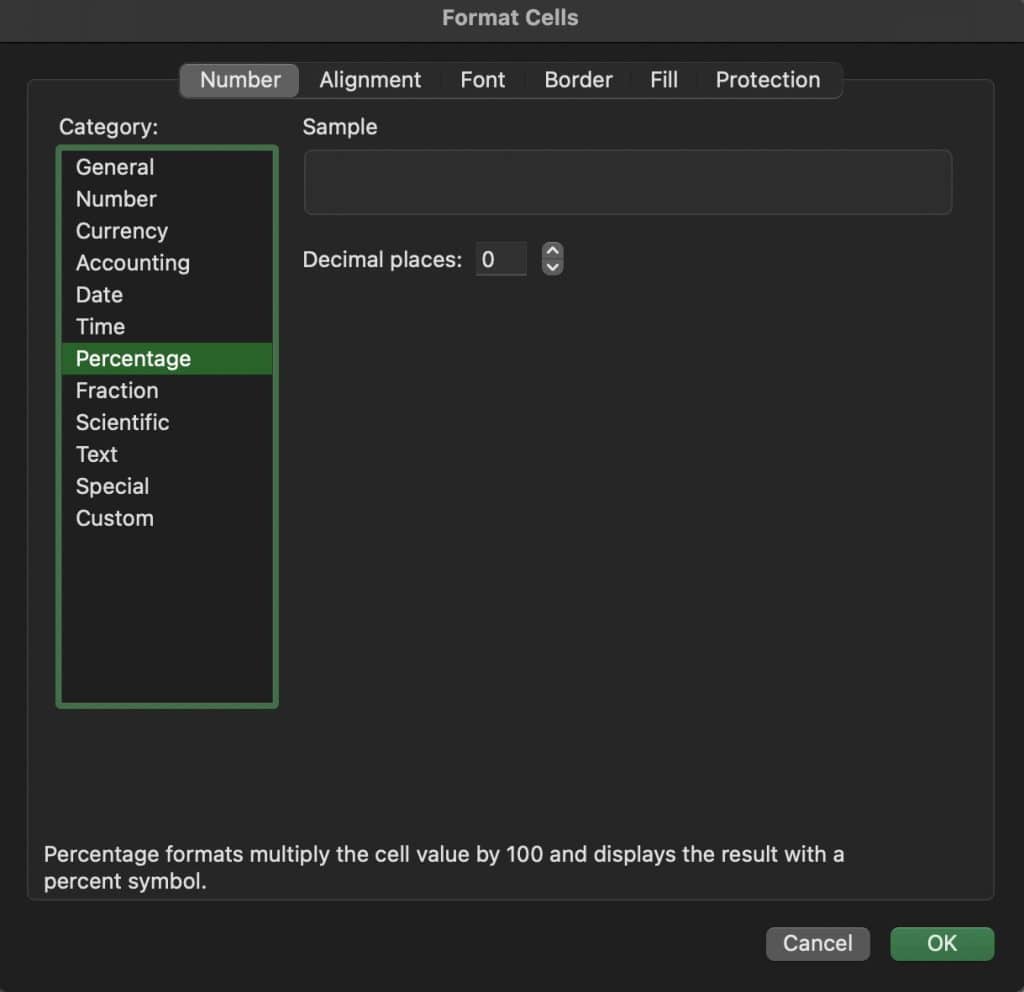
Task: Pick the Custom category
Action: click(x=114, y=518)
